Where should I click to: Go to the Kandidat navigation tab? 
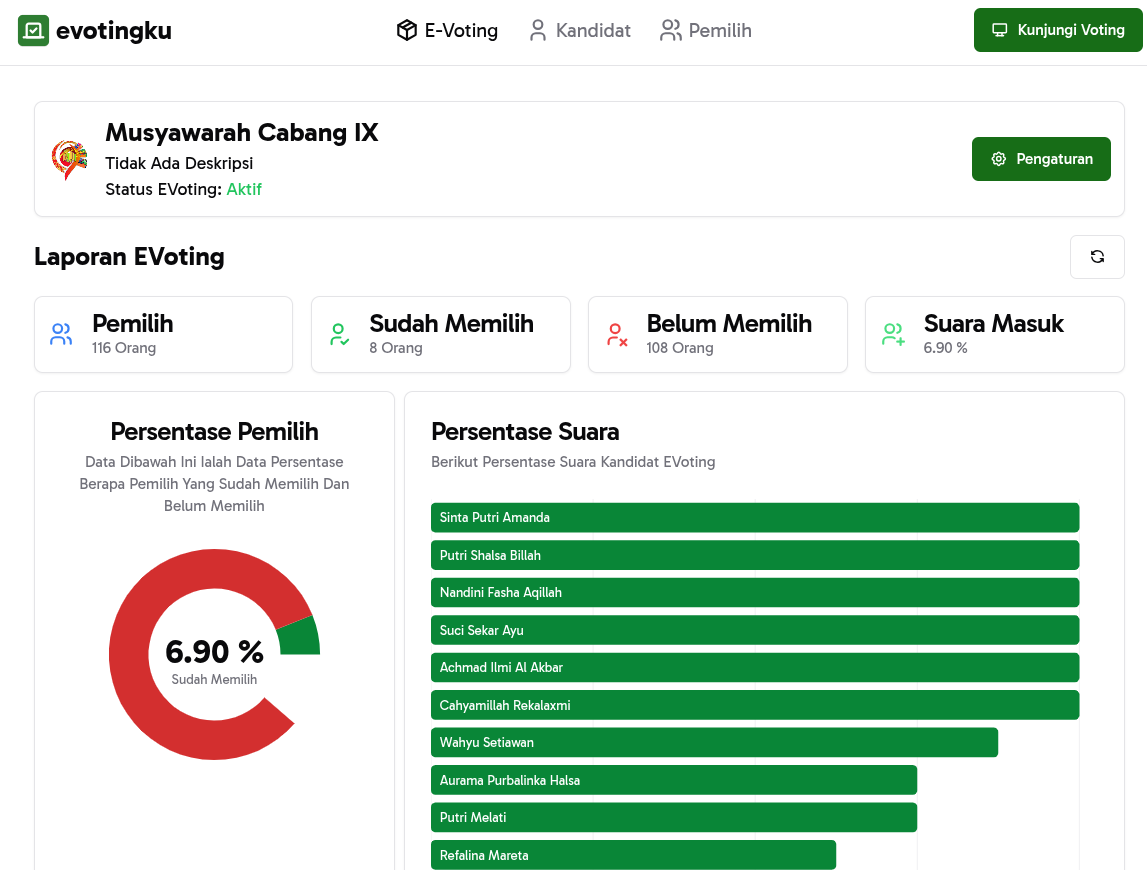tap(579, 31)
